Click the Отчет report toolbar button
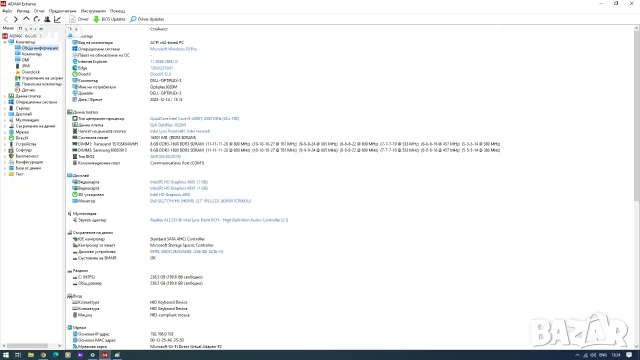 tap(79, 19)
